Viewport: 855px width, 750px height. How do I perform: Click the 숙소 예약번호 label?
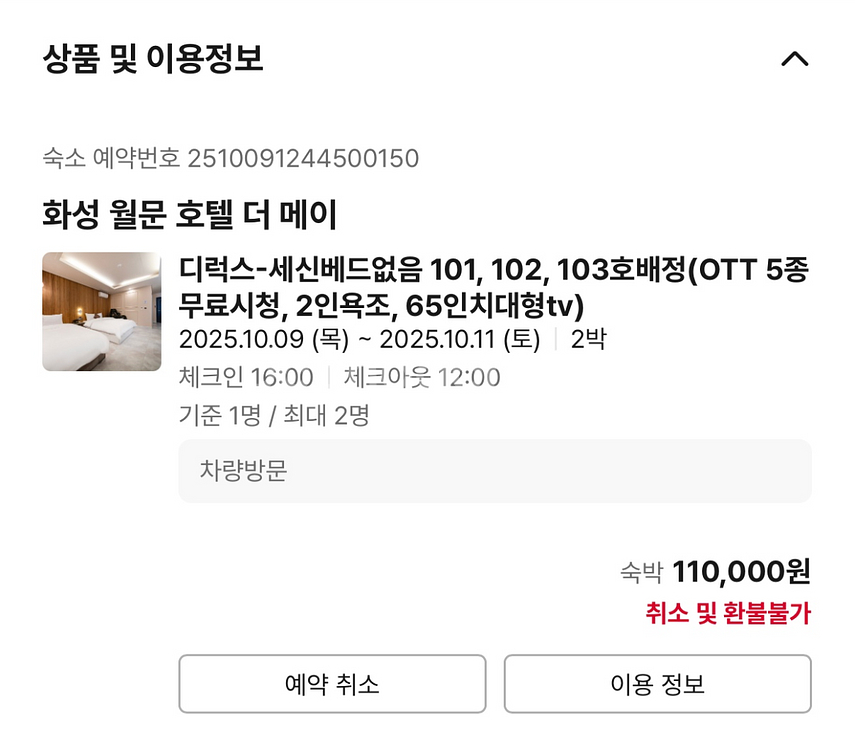click(111, 158)
